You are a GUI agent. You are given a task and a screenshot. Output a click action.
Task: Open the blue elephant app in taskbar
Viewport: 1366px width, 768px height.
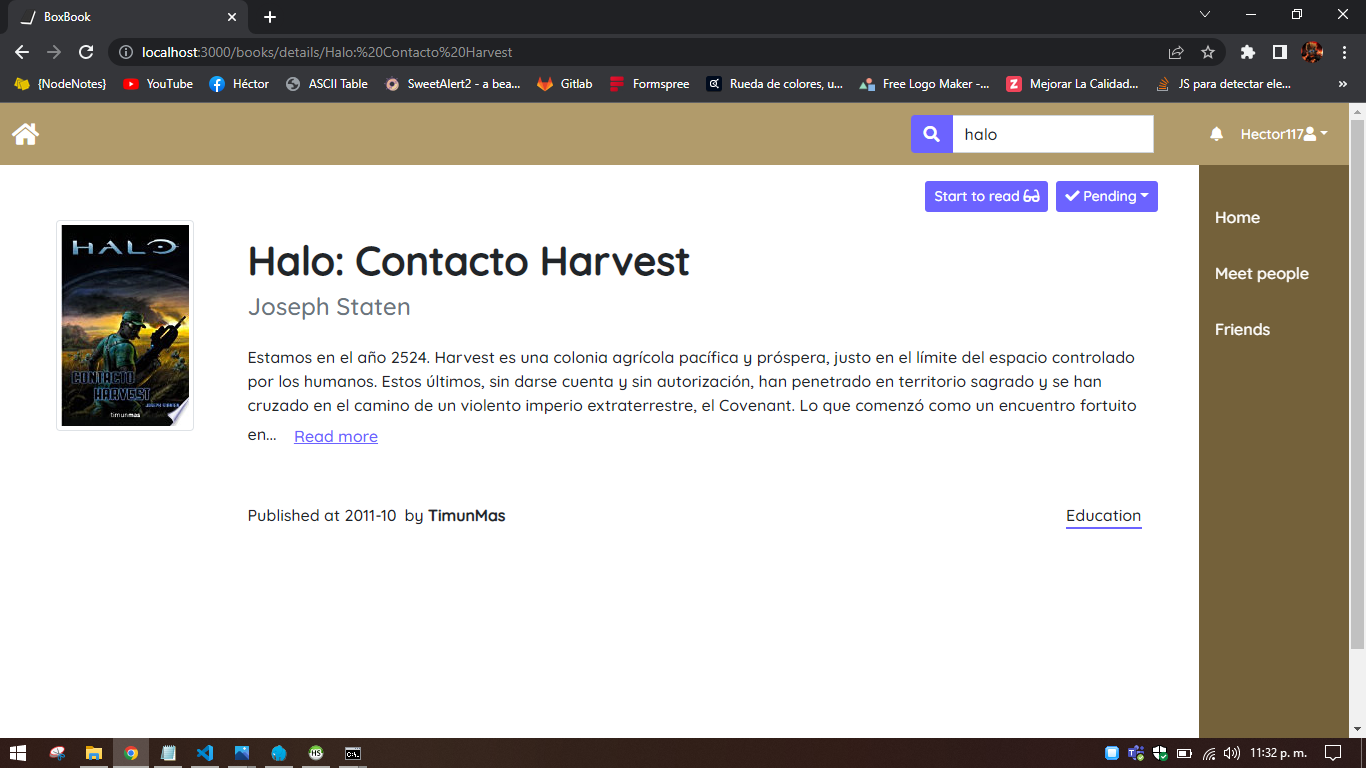[x=279, y=753]
